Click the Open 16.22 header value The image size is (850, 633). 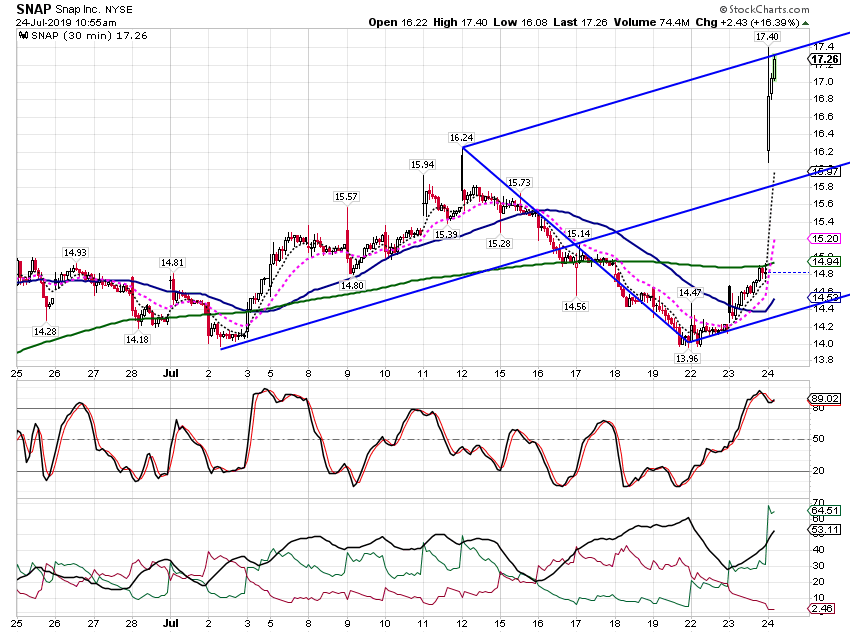click(398, 23)
